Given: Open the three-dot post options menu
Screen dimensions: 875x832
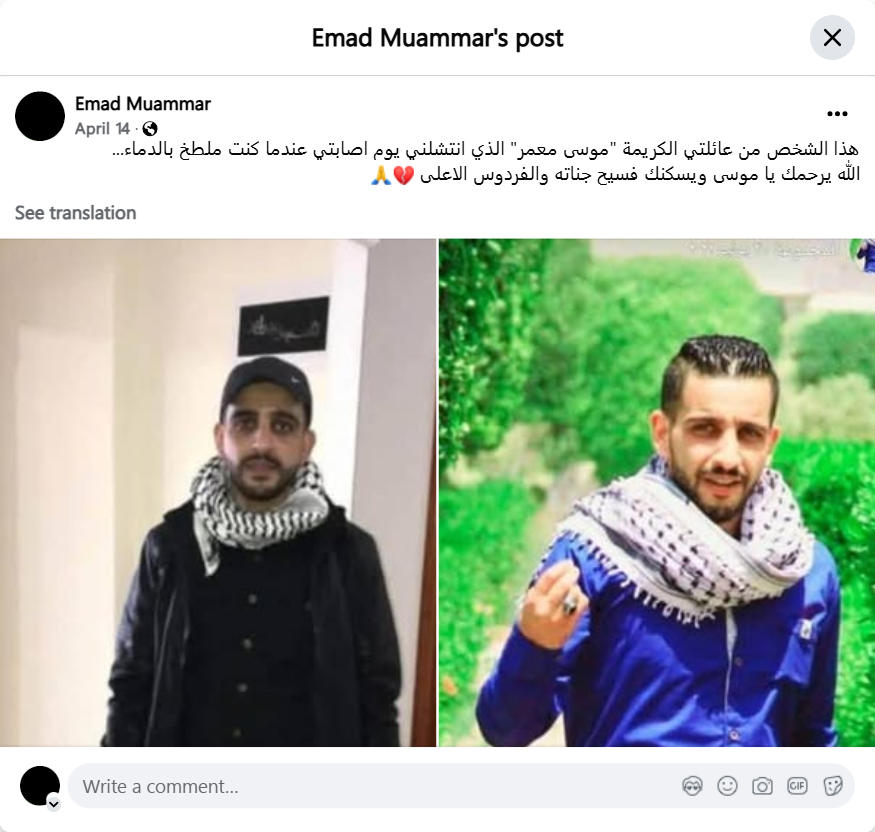Looking at the screenshot, I should click(x=837, y=114).
